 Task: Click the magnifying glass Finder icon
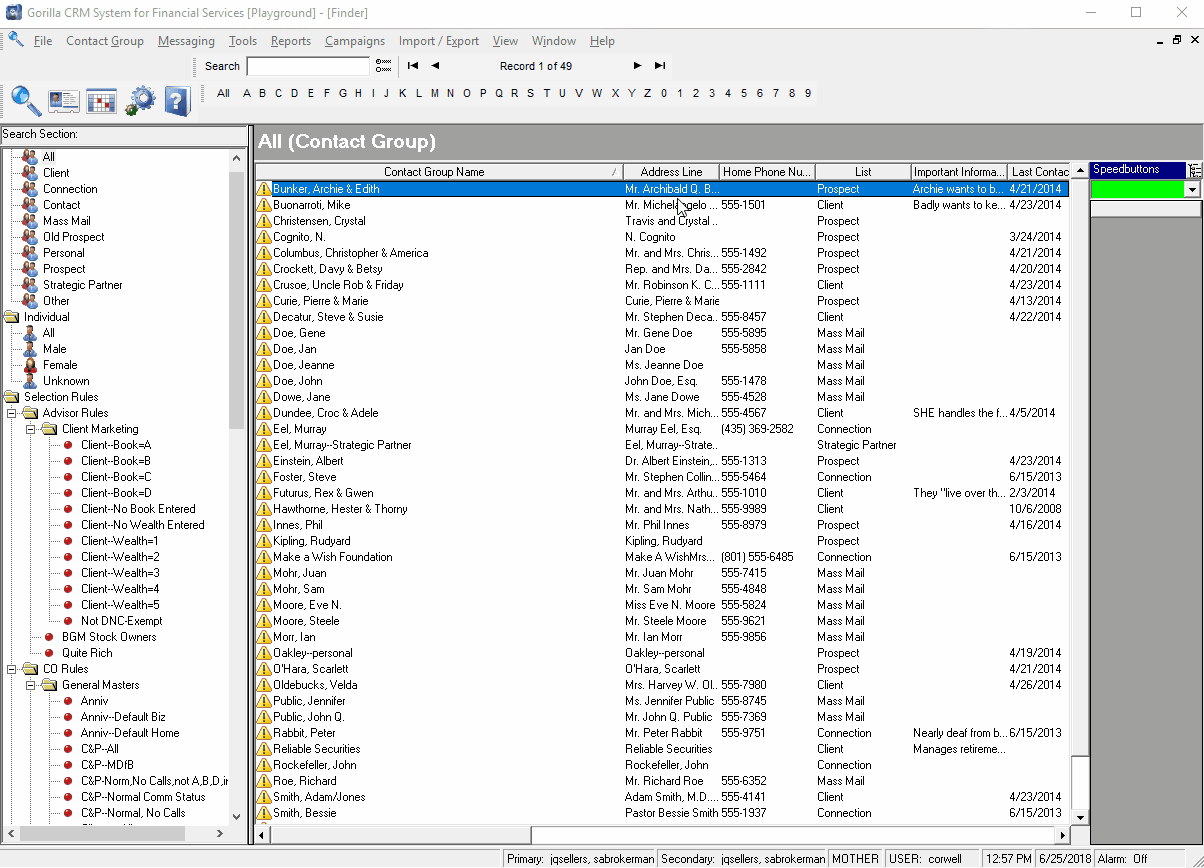[26, 101]
